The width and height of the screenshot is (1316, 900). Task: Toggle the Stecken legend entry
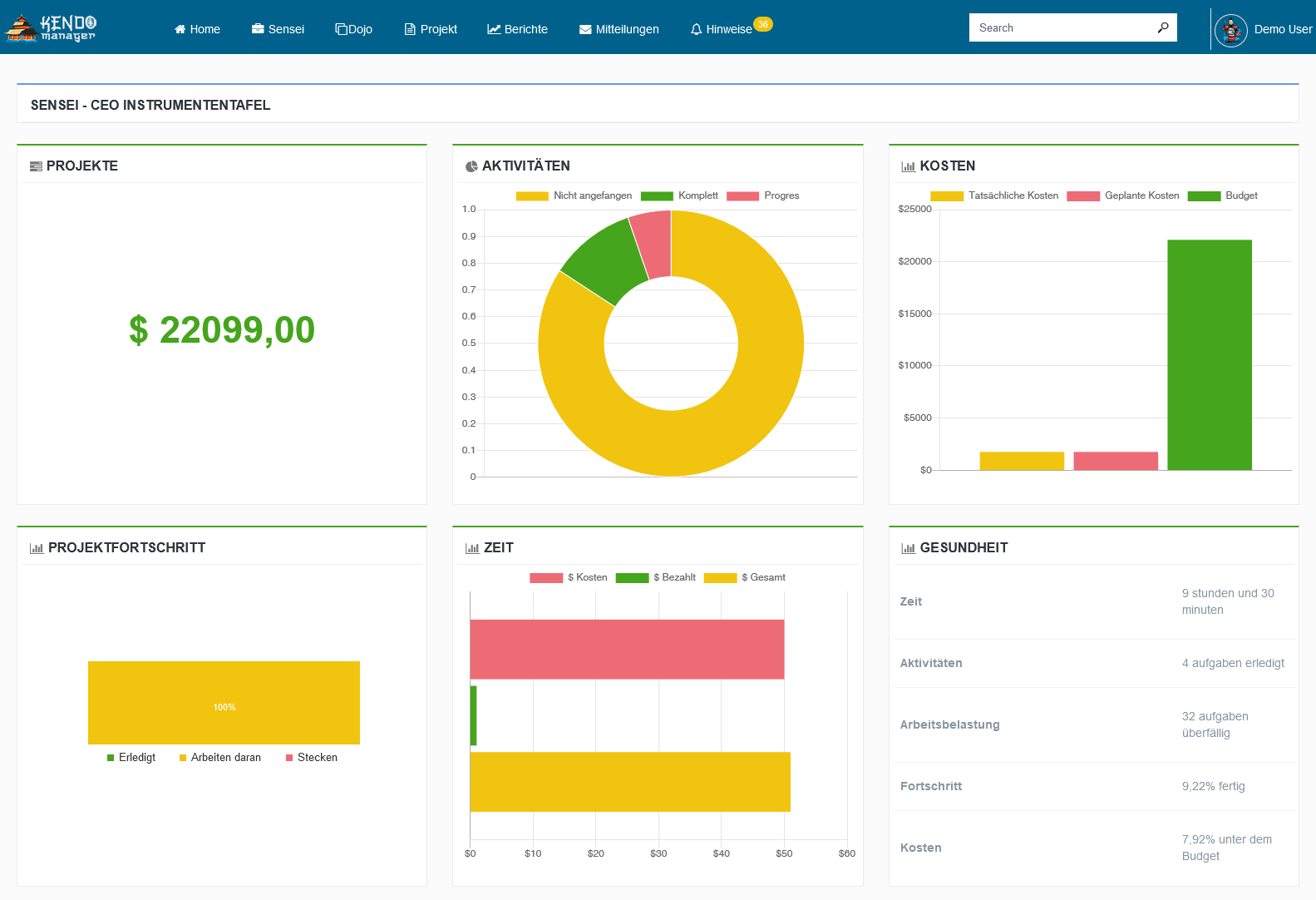click(312, 758)
